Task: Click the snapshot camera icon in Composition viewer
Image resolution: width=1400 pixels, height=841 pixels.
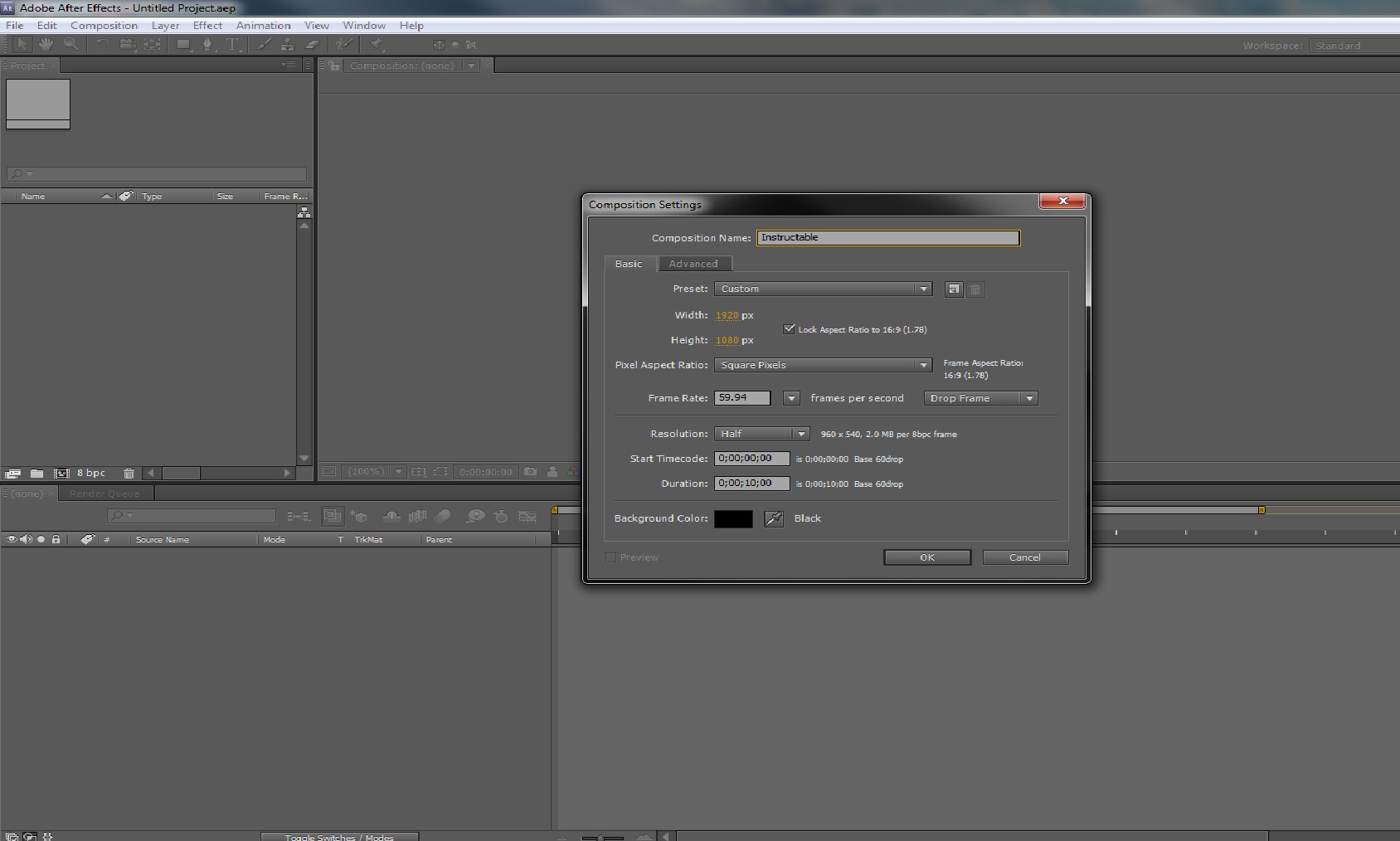Action: pos(531,471)
